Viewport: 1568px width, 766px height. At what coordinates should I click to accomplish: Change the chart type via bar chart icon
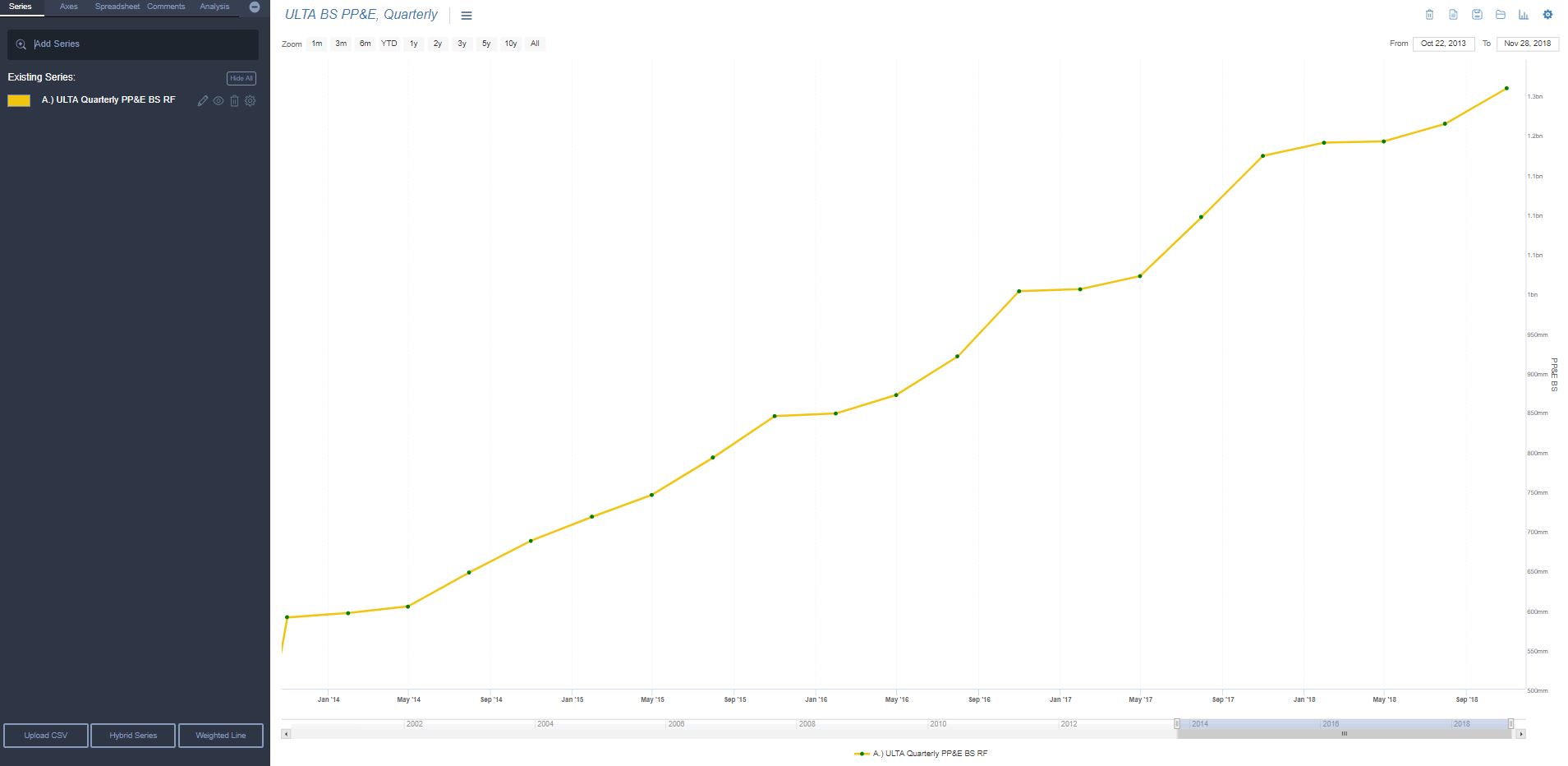point(1524,15)
